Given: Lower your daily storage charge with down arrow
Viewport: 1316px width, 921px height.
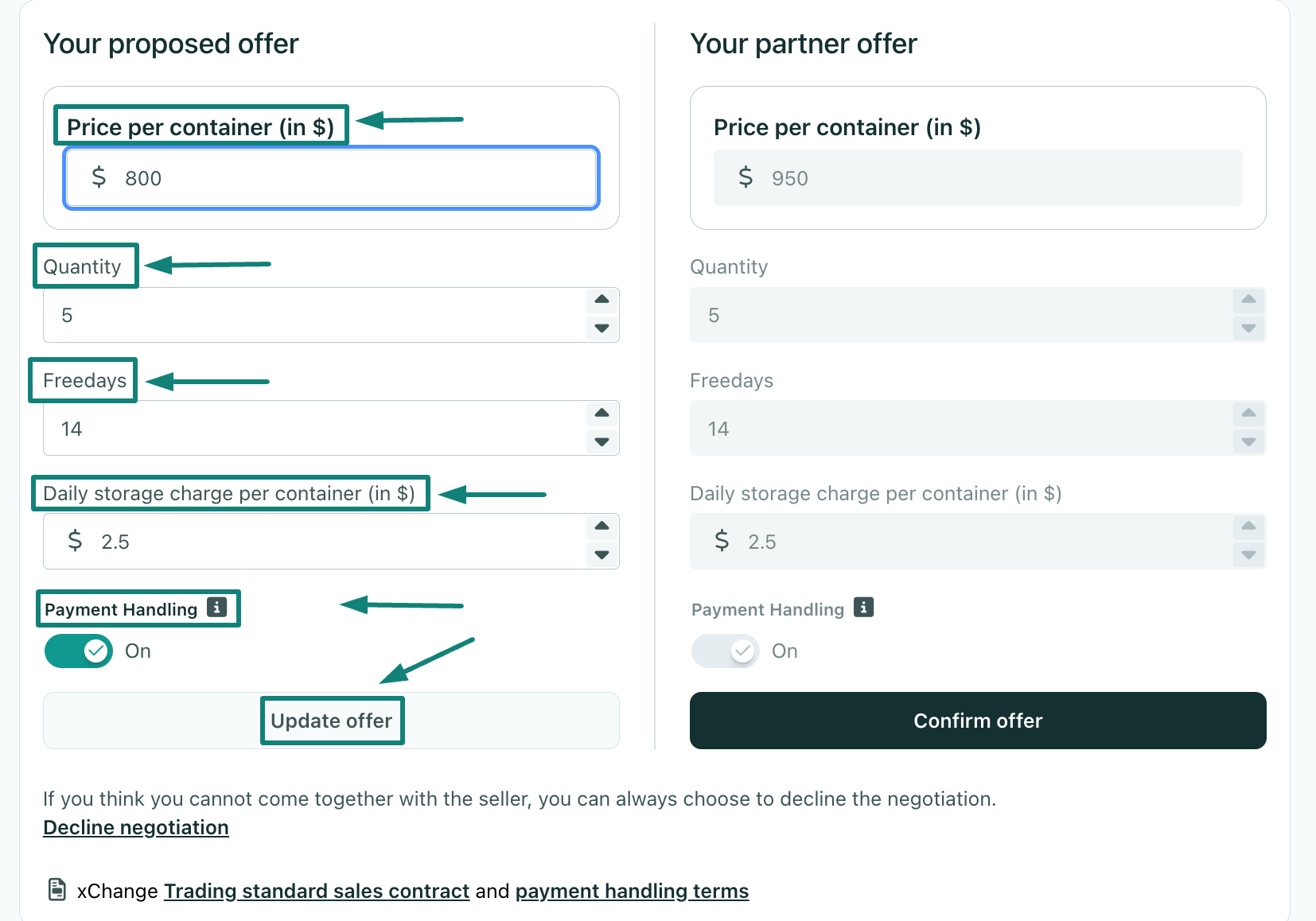Looking at the screenshot, I should [x=602, y=554].
